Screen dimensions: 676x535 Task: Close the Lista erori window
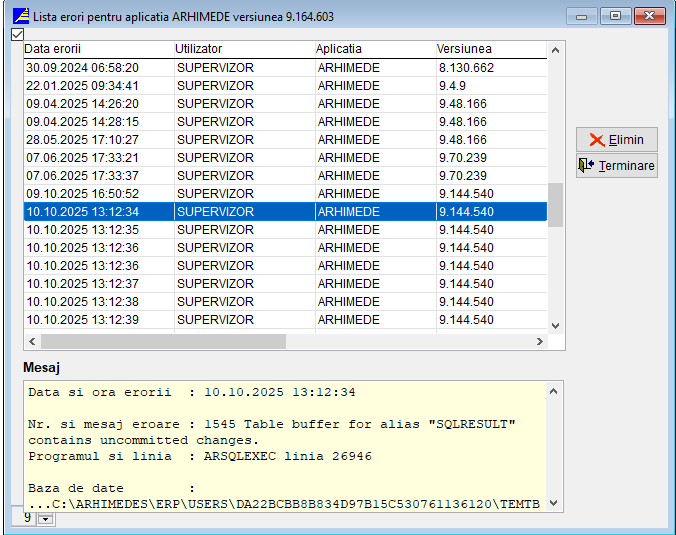pyautogui.click(x=650, y=17)
